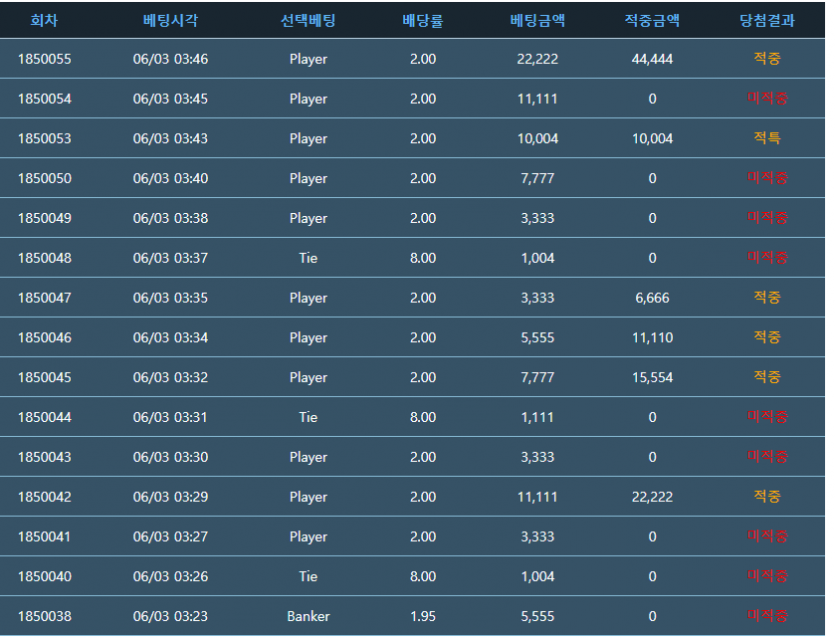Click the 당첨결과 column header

(x=767, y=20)
